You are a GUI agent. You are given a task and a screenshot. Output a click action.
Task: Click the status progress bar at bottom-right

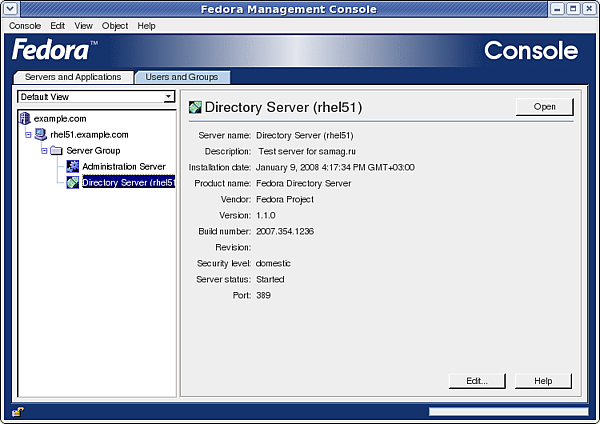[x=508, y=411]
